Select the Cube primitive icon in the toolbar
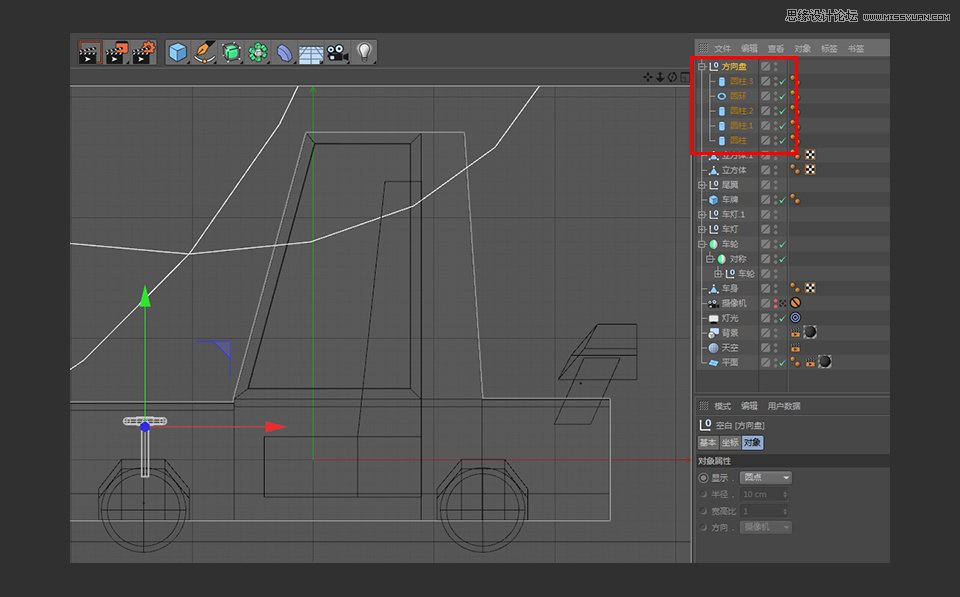The height and width of the screenshot is (597, 960). click(x=178, y=53)
